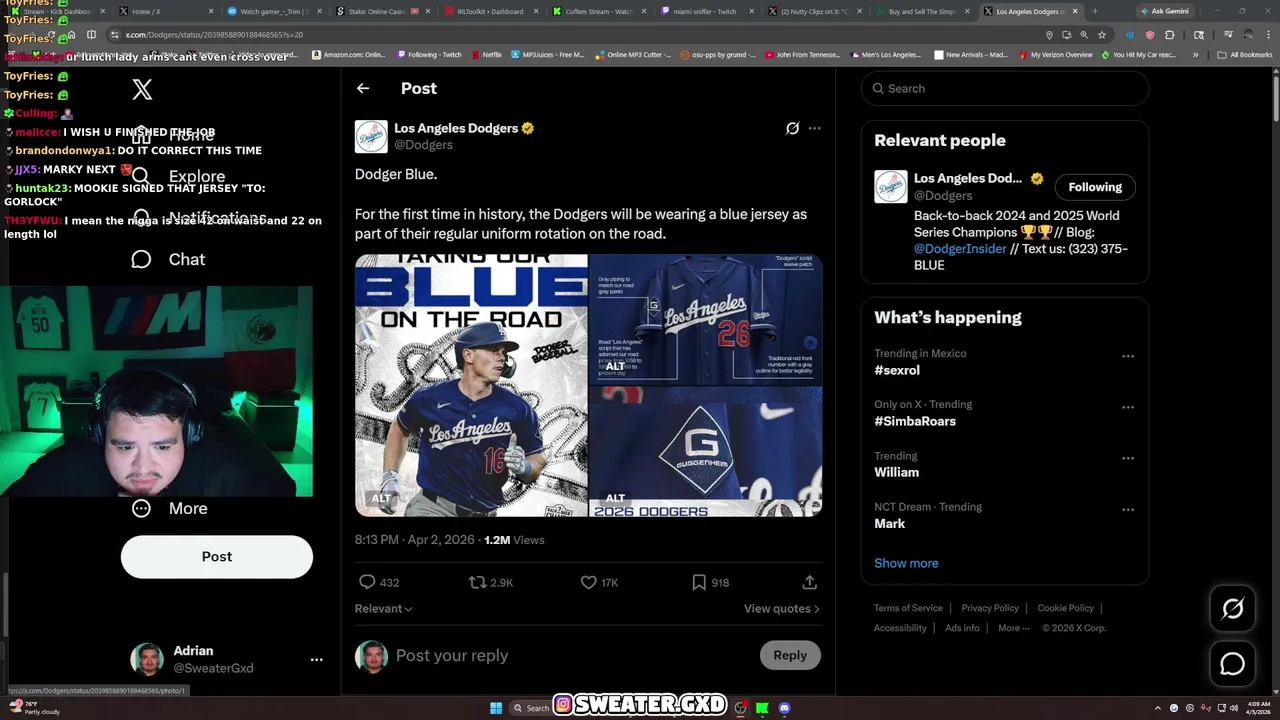Image resolution: width=1280 pixels, height=720 pixels.
Task: Switch to the Nutty Clipz on X tab
Action: point(813,11)
